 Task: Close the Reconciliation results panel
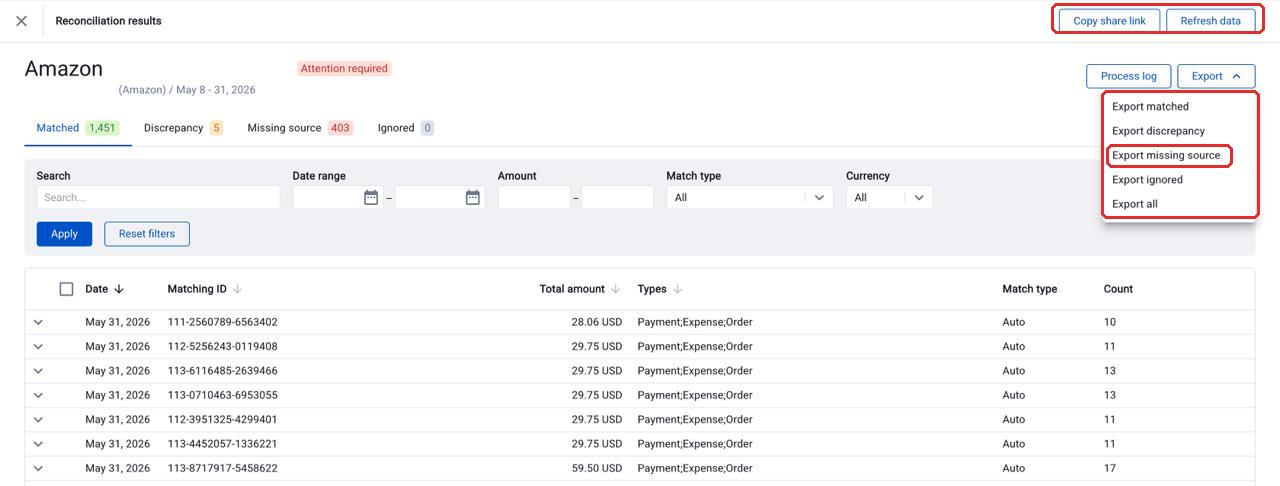(21, 21)
